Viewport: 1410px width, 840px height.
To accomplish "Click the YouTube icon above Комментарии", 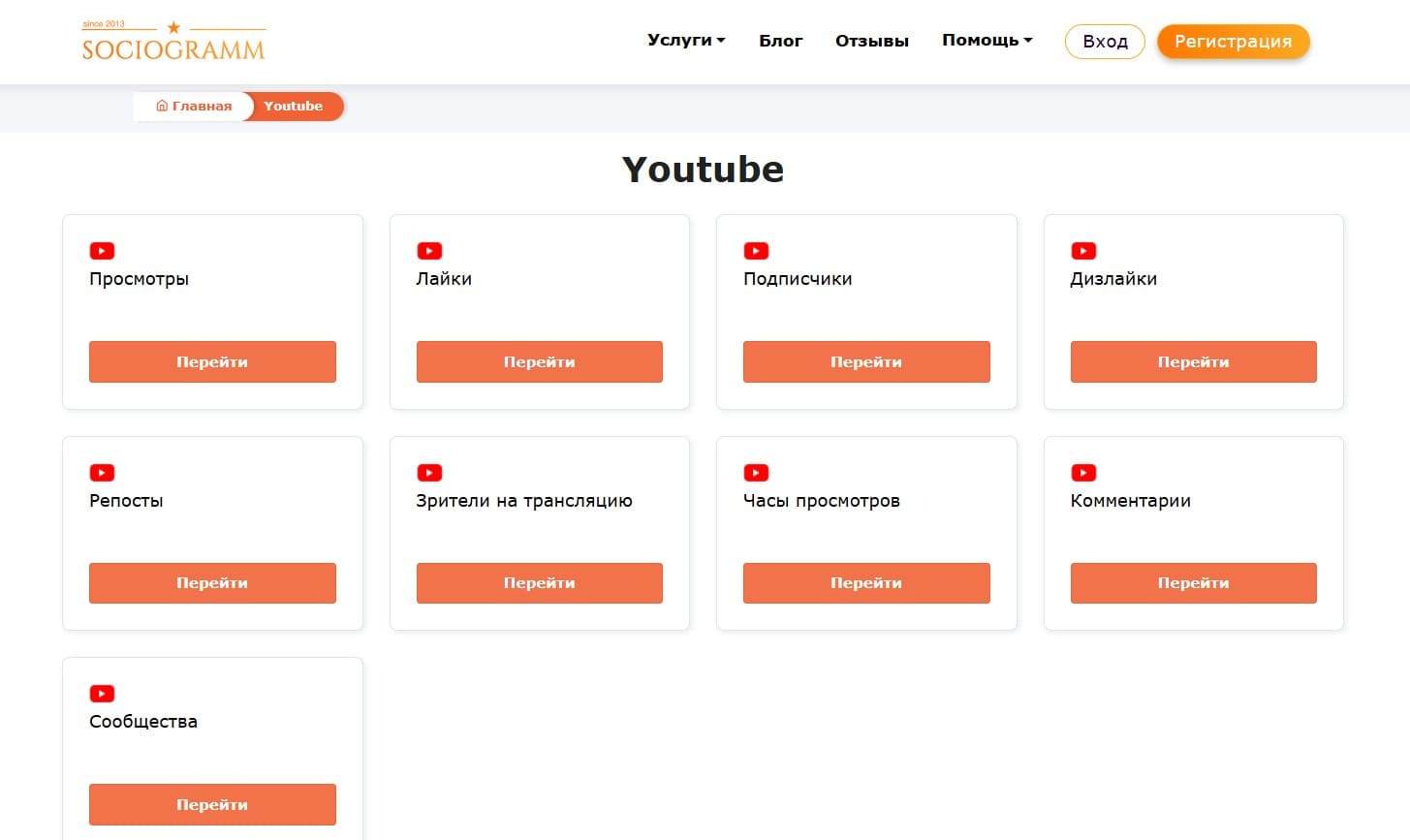I will point(1083,473).
